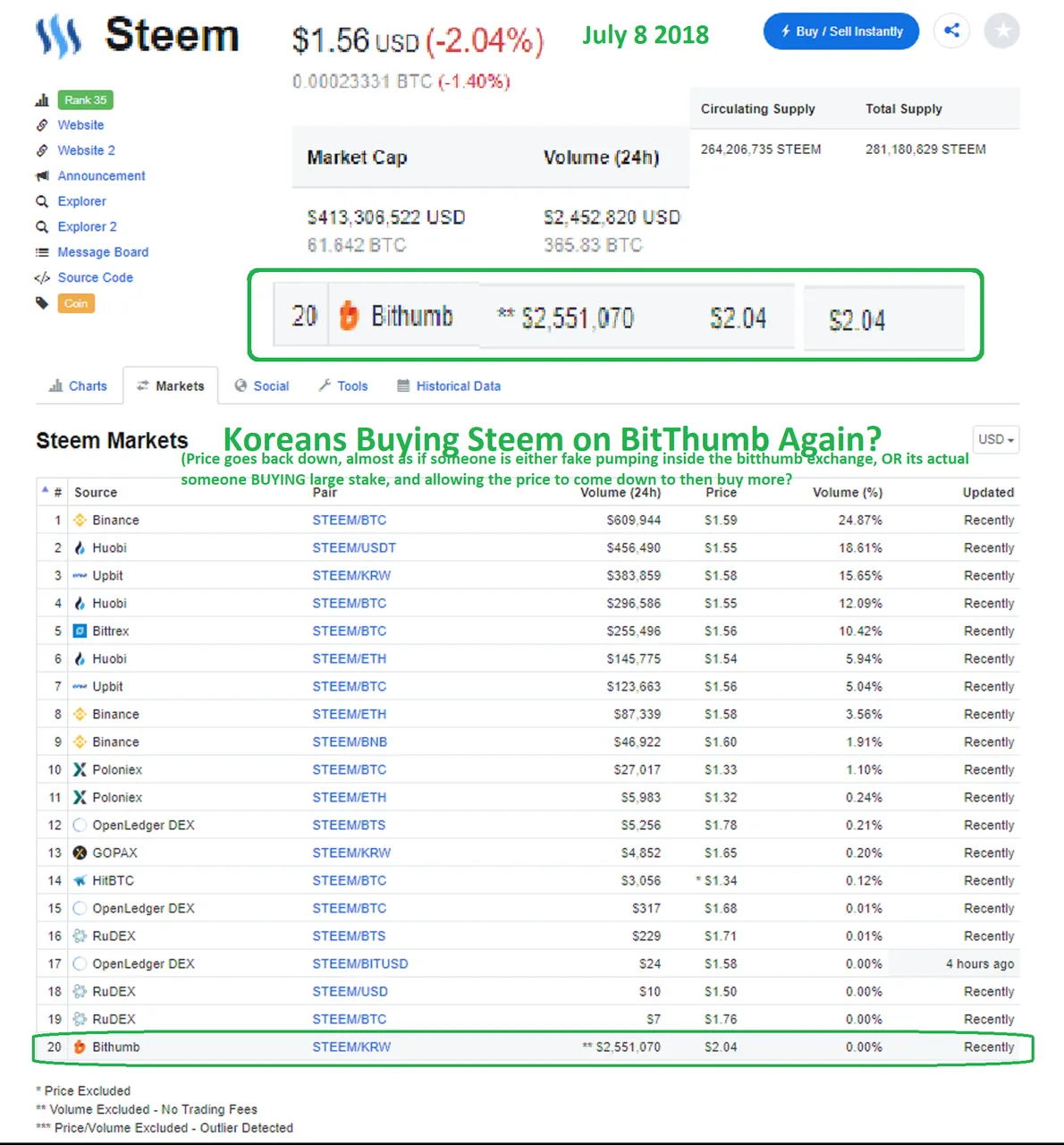Click the Rank 35 badge
The height and width of the screenshot is (1145, 1064).
tap(85, 100)
